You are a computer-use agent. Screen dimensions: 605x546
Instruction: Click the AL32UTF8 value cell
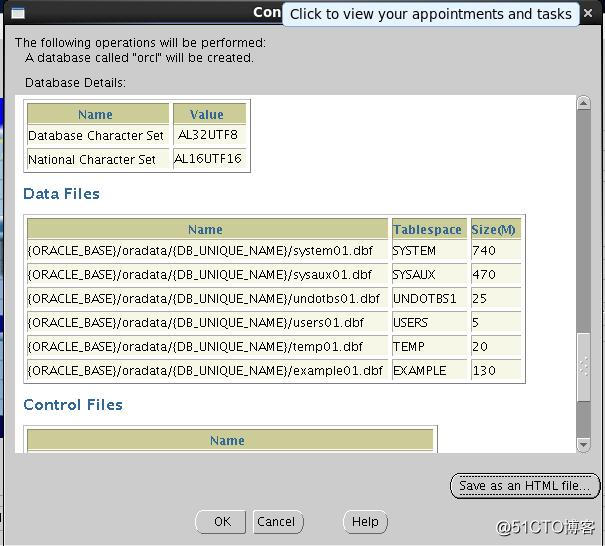pyautogui.click(x=210, y=135)
